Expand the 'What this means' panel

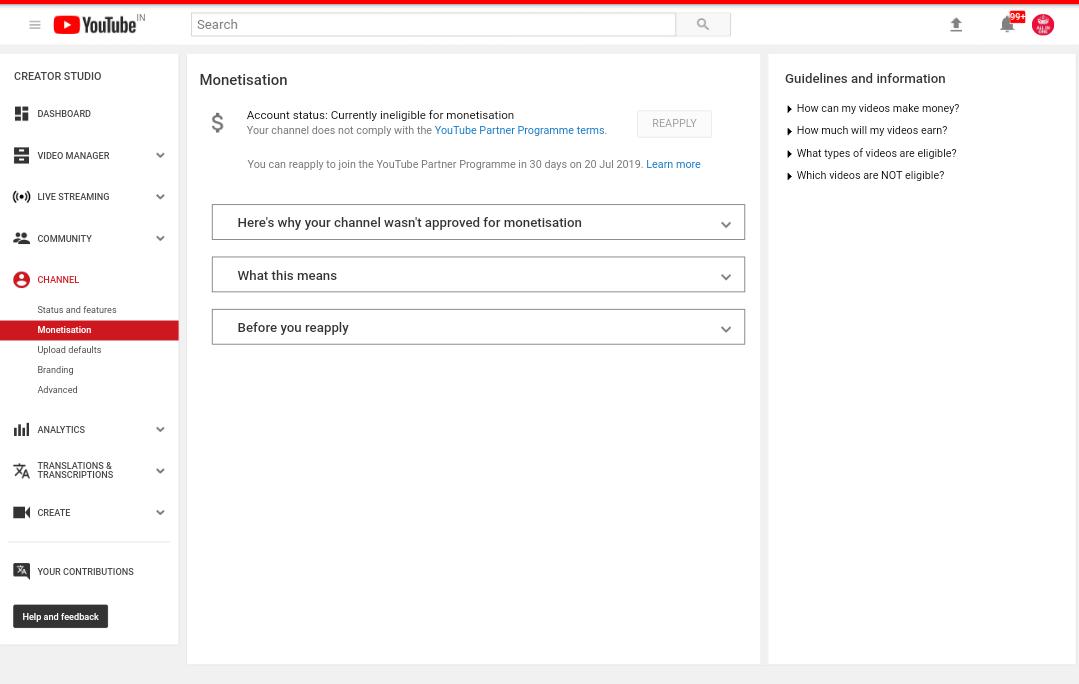(478, 275)
